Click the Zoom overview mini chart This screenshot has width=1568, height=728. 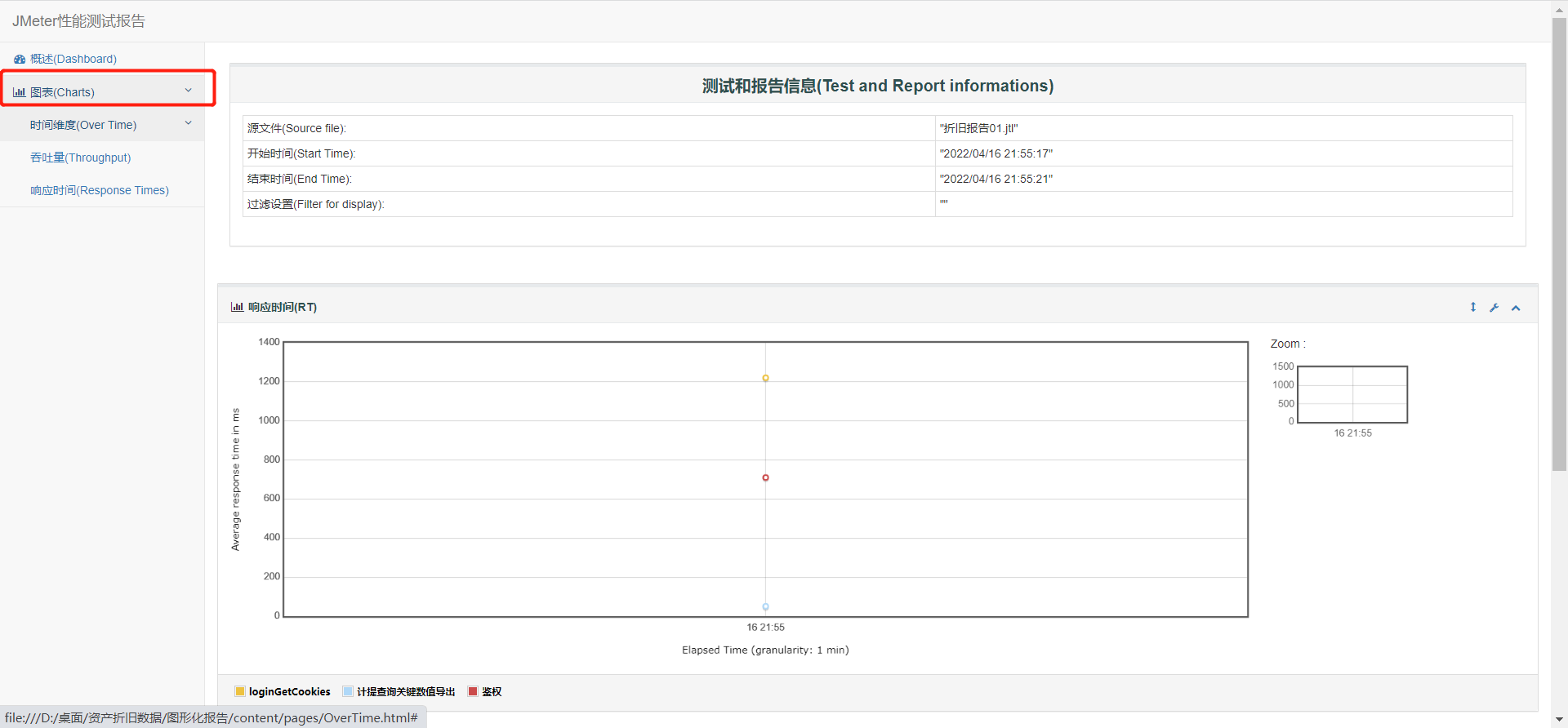pos(1352,394)
